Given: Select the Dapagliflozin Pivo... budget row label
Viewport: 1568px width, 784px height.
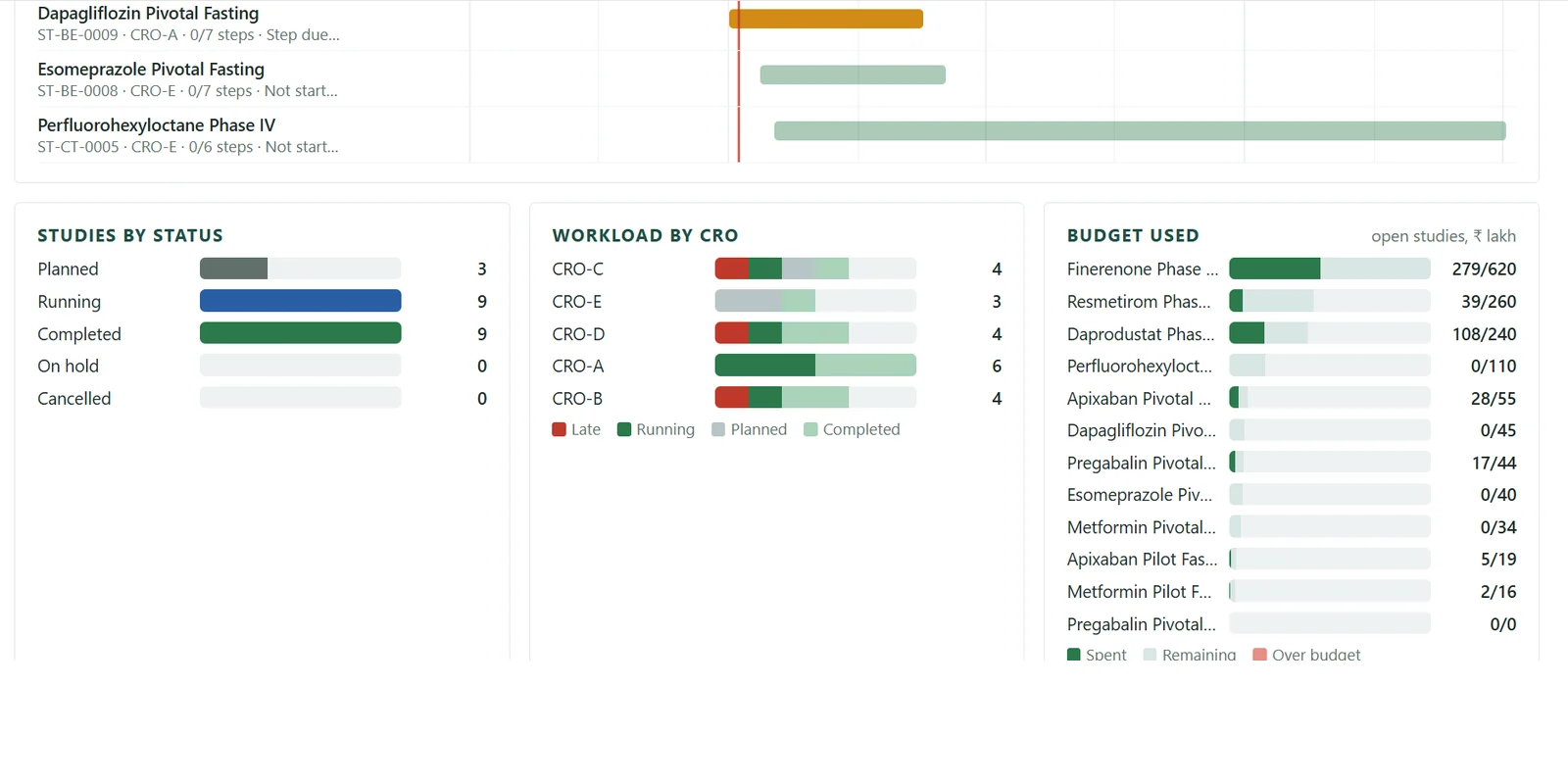Looking at the screenshot, I should pos(1142,430).
